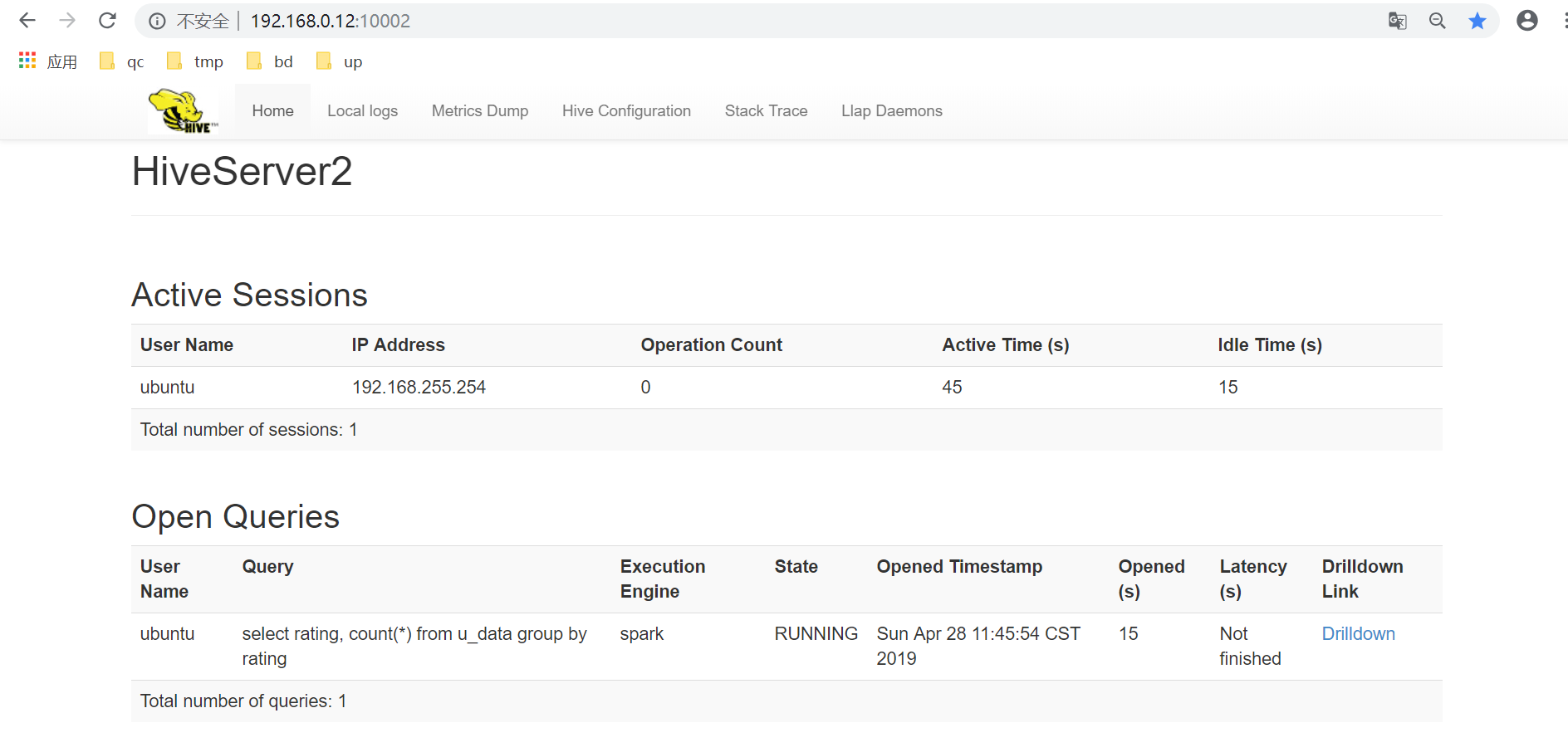
Task: Open the qc bookmark folder
Action: 121,61
